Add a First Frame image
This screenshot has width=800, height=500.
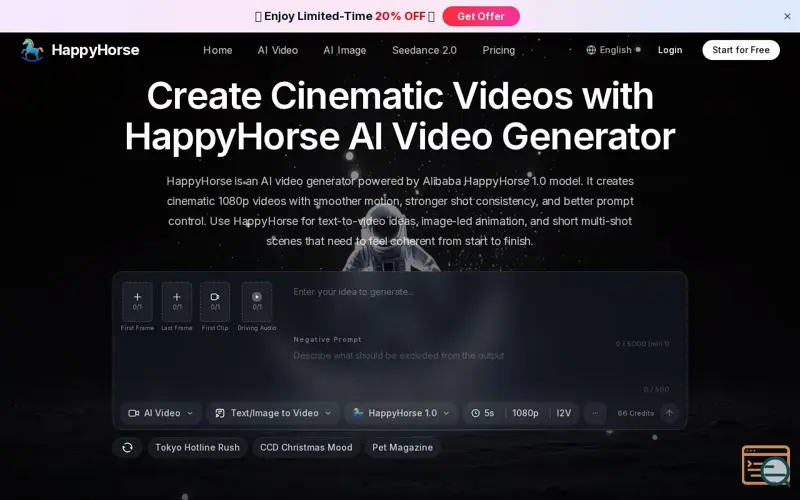pos(137,302)
